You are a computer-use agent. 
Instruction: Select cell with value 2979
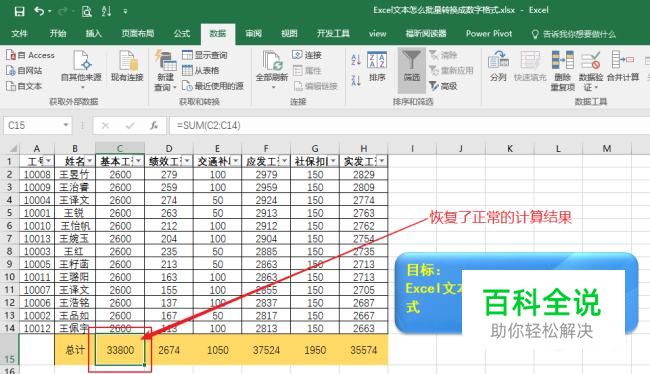[266, 175]
